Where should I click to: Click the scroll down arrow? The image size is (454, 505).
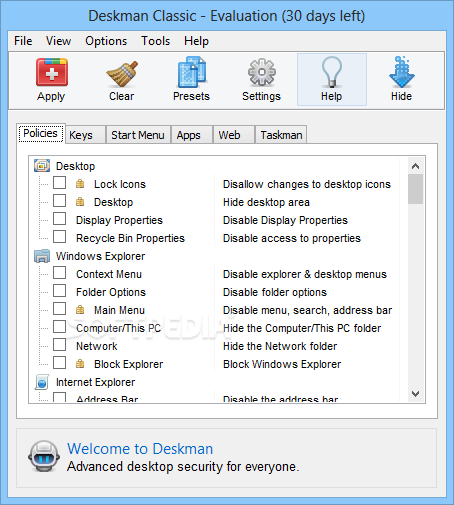415,394
